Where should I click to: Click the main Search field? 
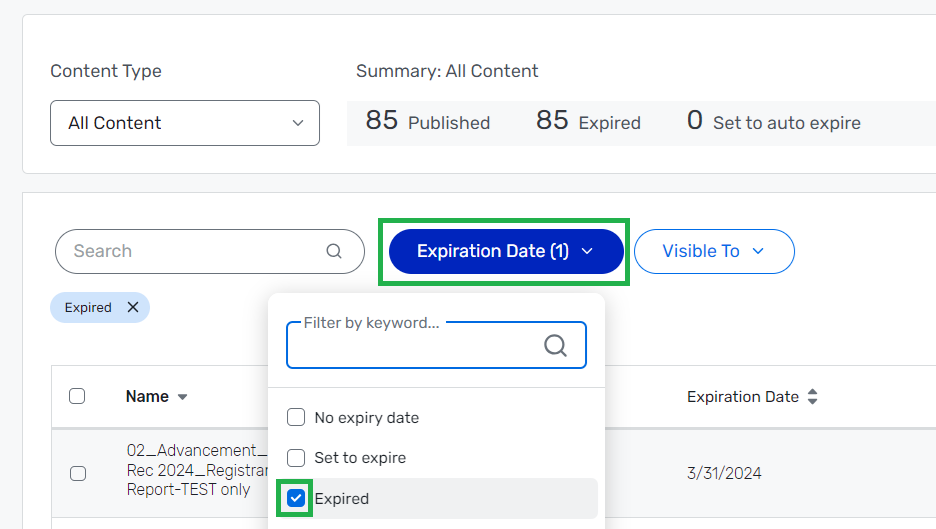(x=210, y=251)
